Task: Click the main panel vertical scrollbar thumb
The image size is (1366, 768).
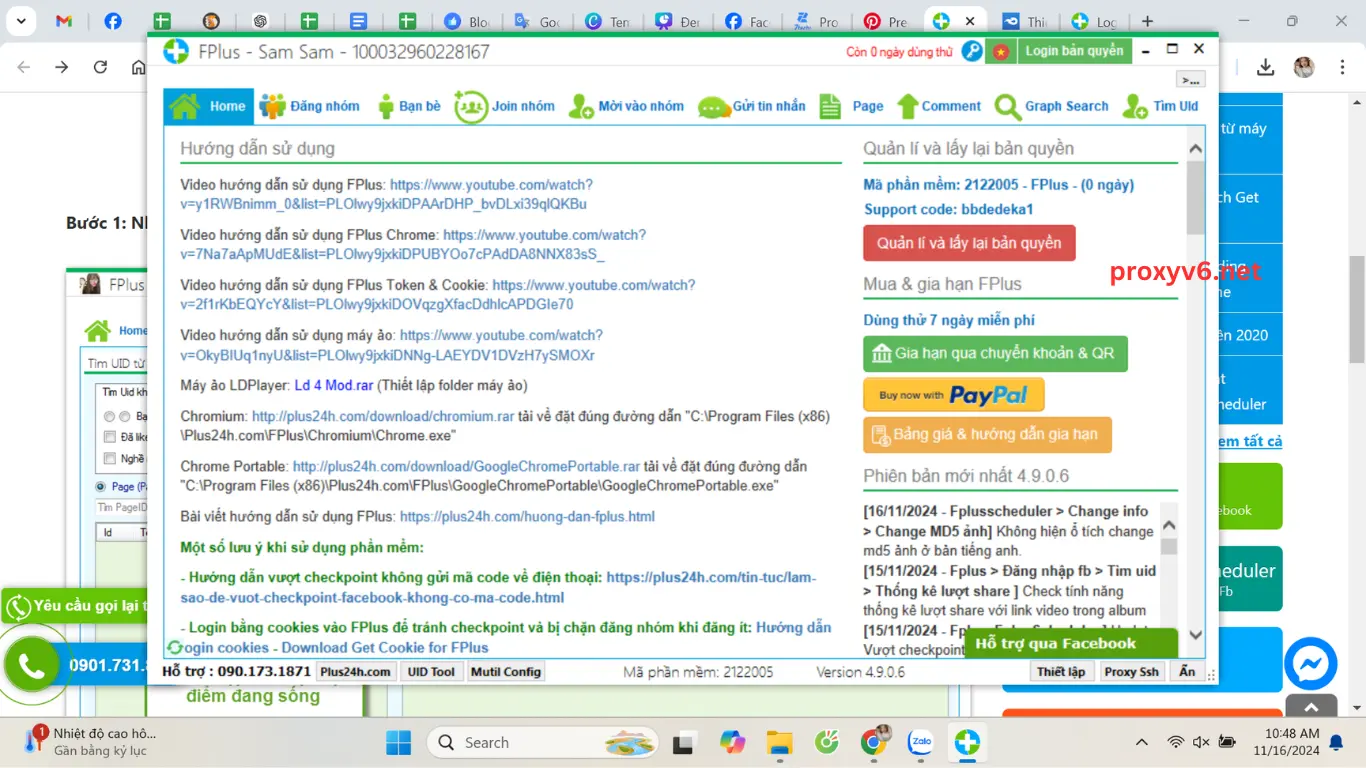Action: 1196,196
